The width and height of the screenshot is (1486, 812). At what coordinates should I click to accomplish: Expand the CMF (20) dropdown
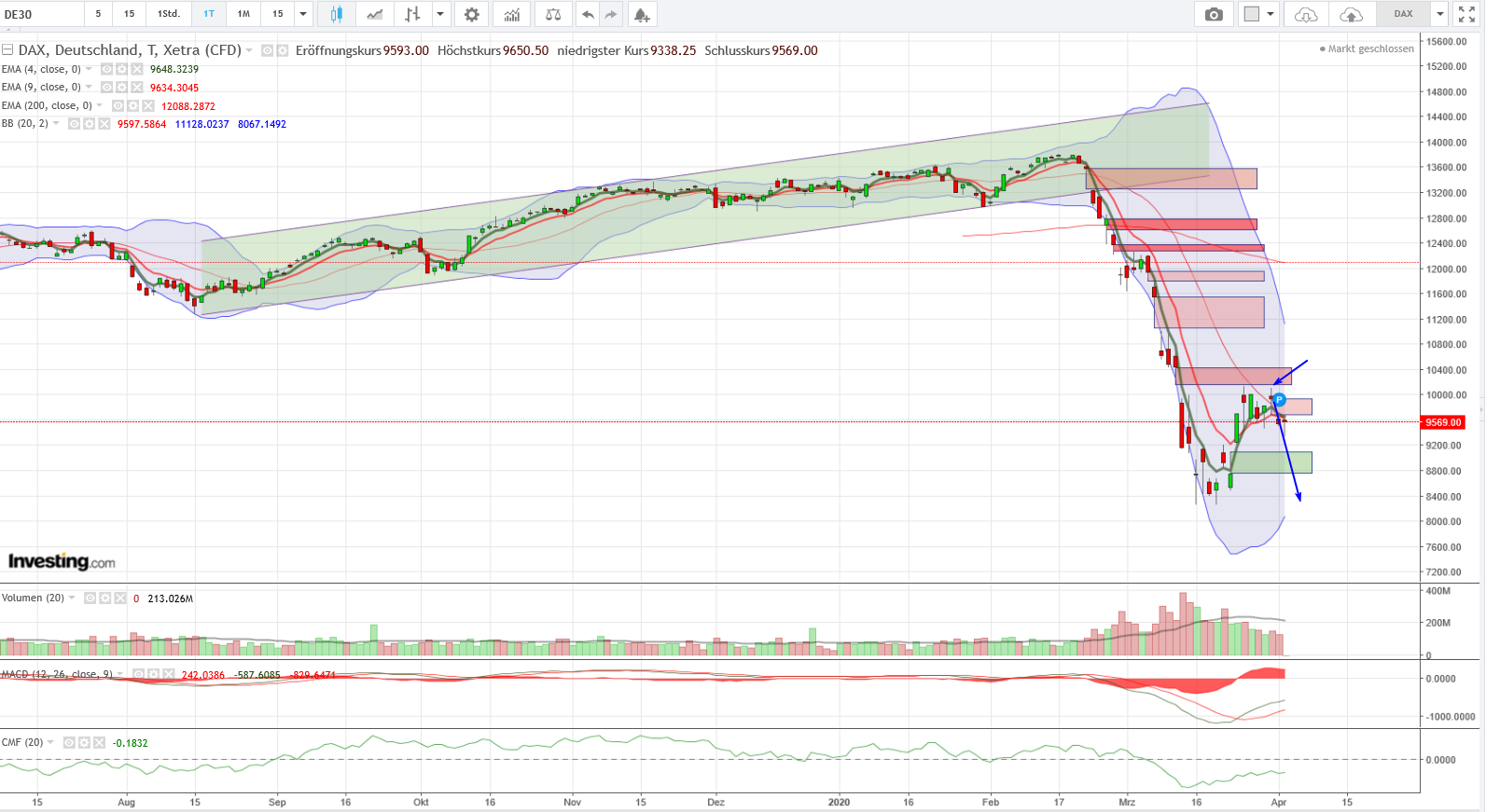[x=50, y=742]
